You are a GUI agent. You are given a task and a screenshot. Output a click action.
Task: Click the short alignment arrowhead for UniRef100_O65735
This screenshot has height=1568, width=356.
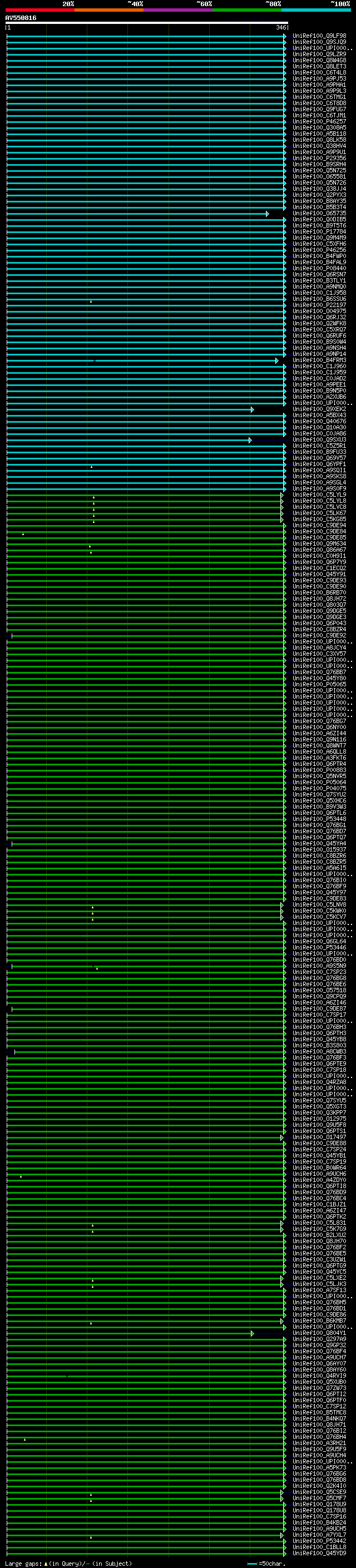tap(267, 214)
